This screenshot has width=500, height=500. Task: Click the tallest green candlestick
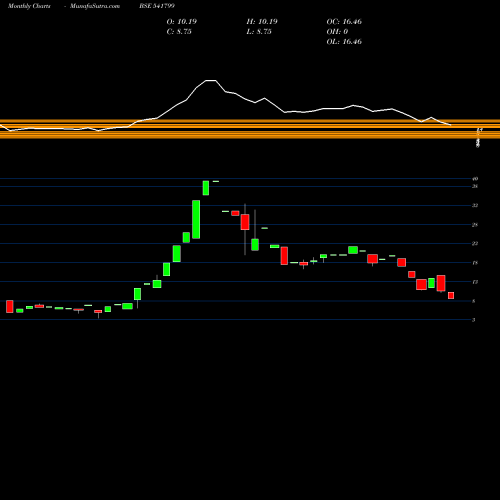196,219
